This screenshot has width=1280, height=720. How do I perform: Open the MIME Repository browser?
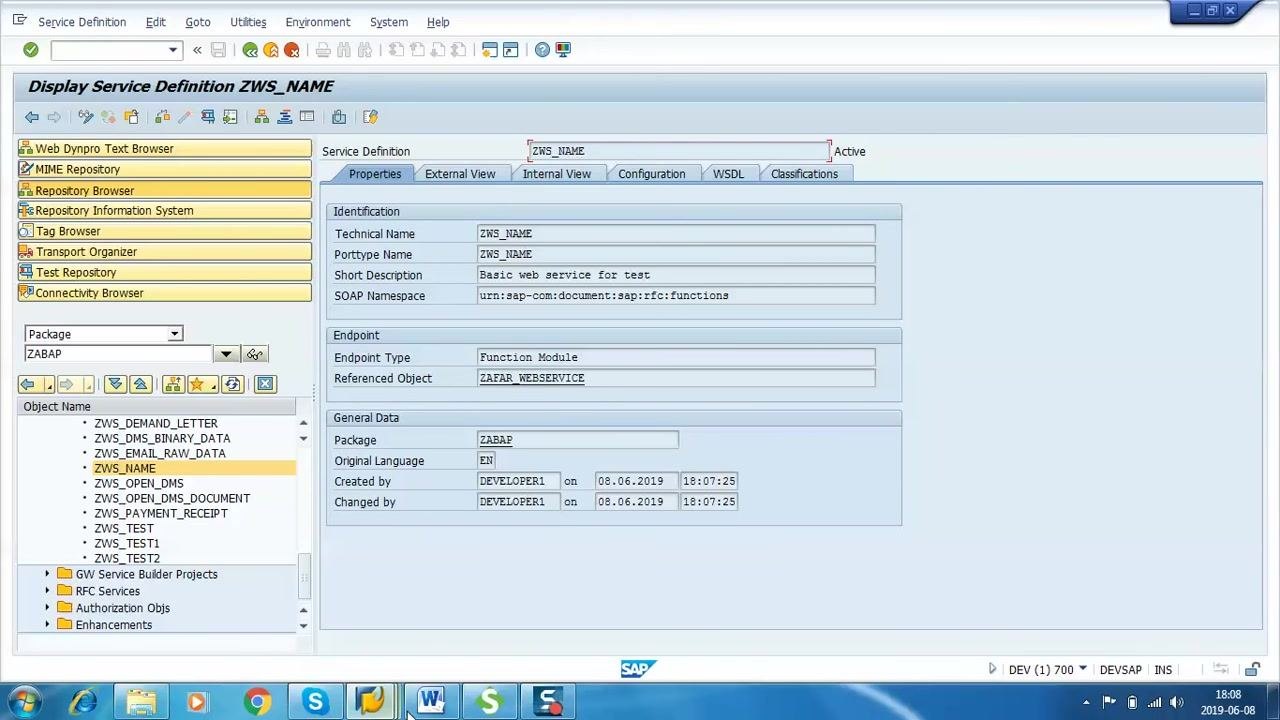tap(165, 170)
